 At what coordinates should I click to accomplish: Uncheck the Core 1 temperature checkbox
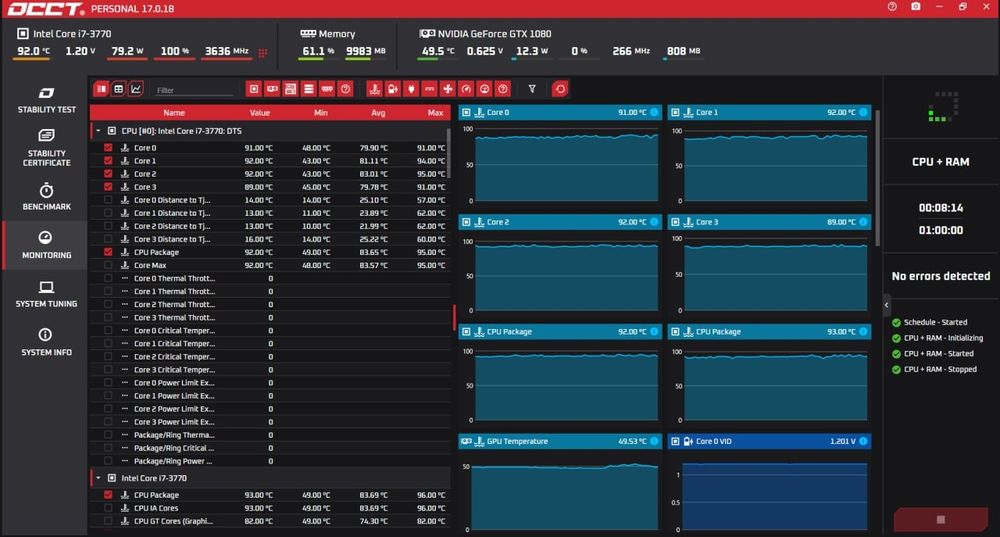[108, 161]
